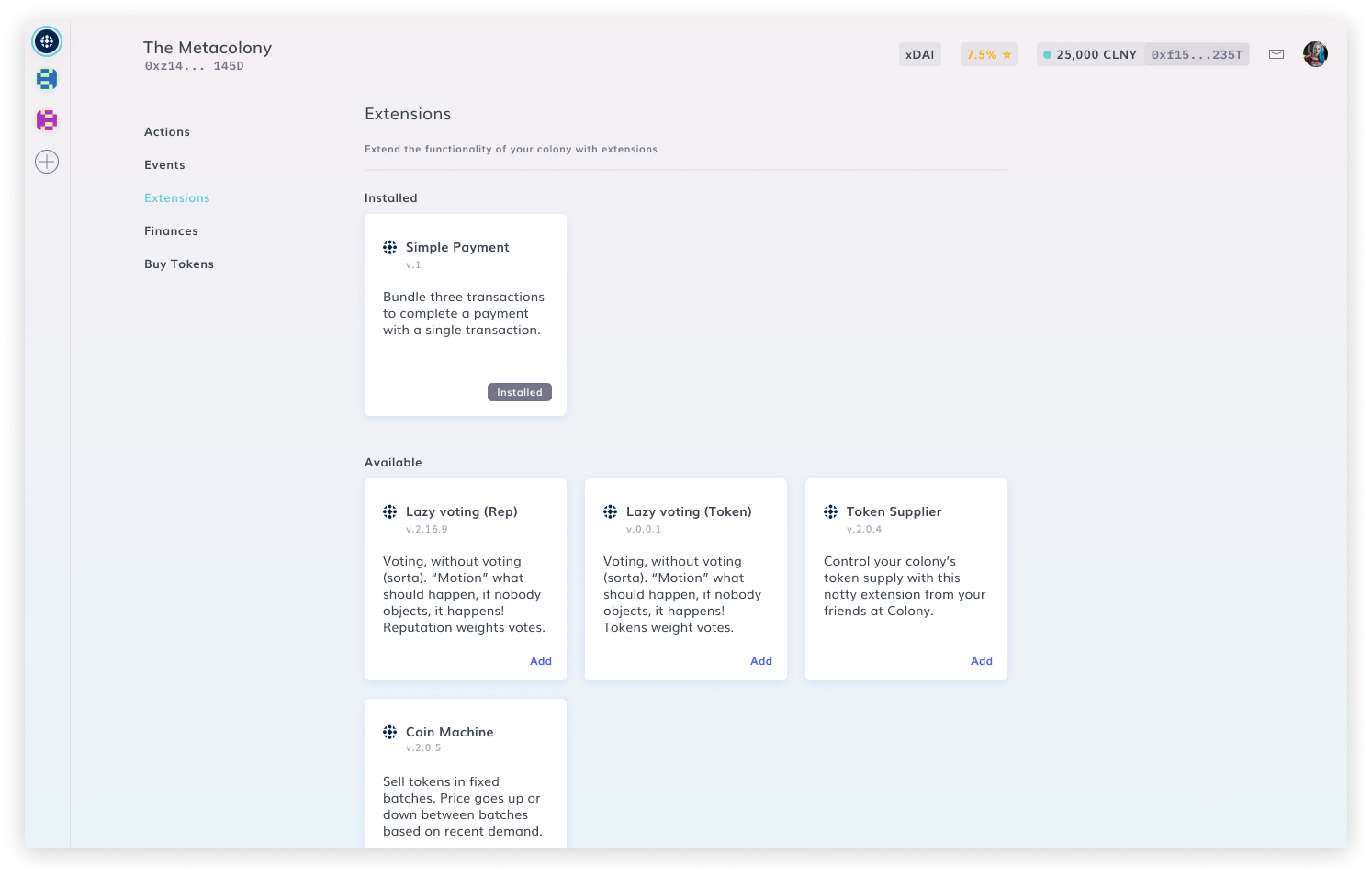This screenshot has height=876, width=1372.
Task: Click colony address 0xz14... 145D
Action: [194, 66]
